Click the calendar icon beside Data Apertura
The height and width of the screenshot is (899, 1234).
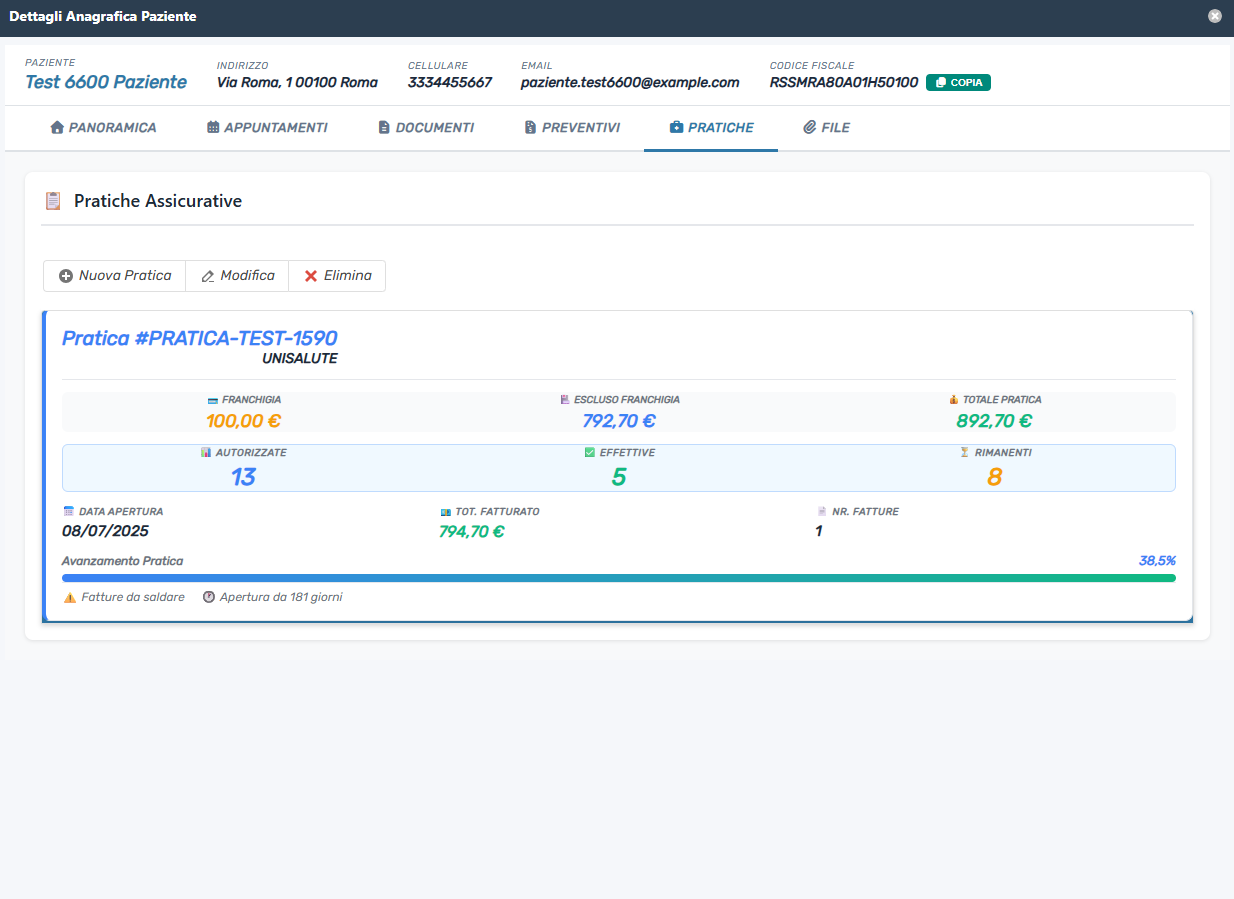point(69,511)
